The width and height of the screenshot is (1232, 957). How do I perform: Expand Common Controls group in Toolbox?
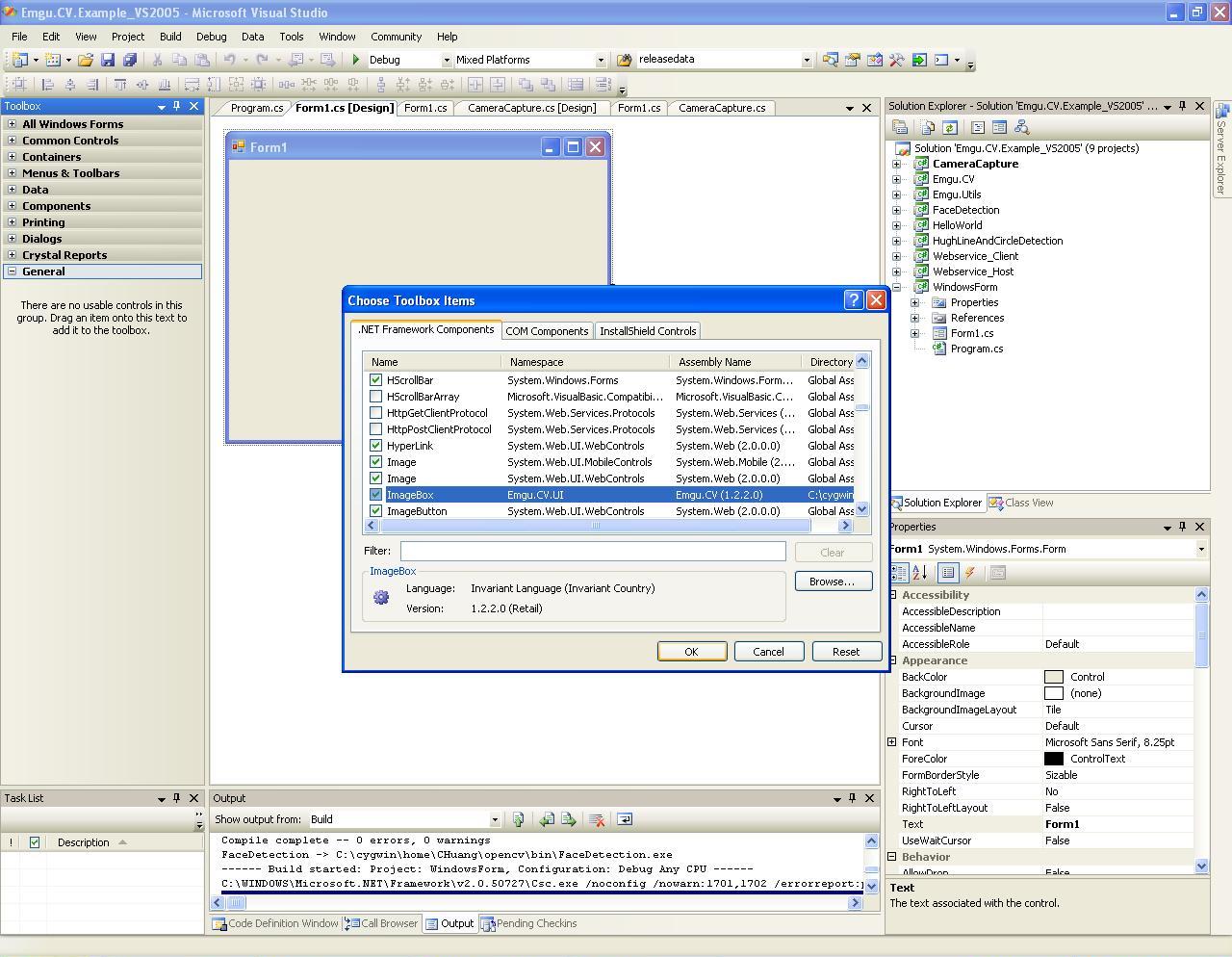[12, 141]
